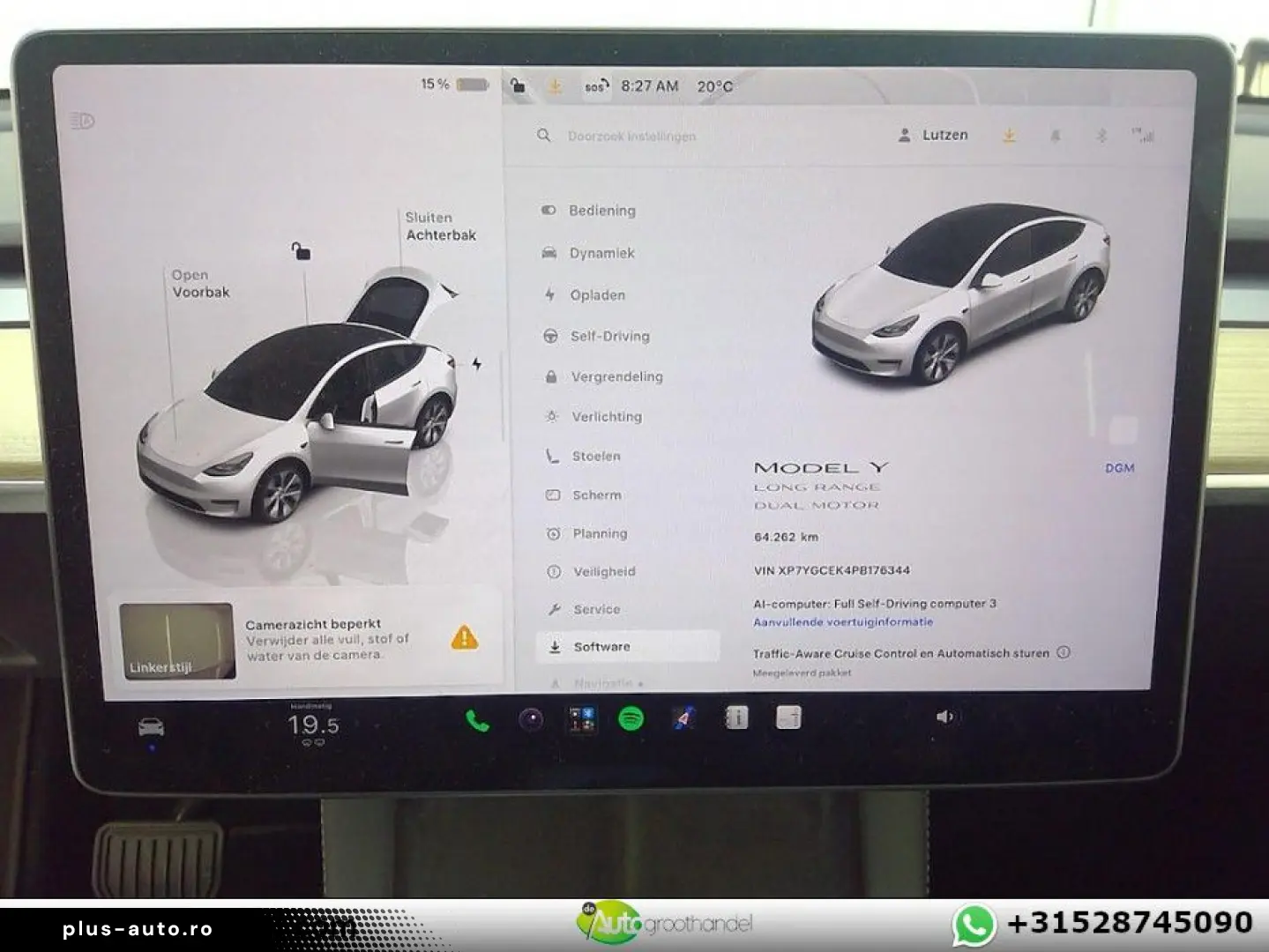The width and height of the screenshot is (1269, 952).
Task: Tap the 19.5 cabin temperature
Action: click(313, 725)
